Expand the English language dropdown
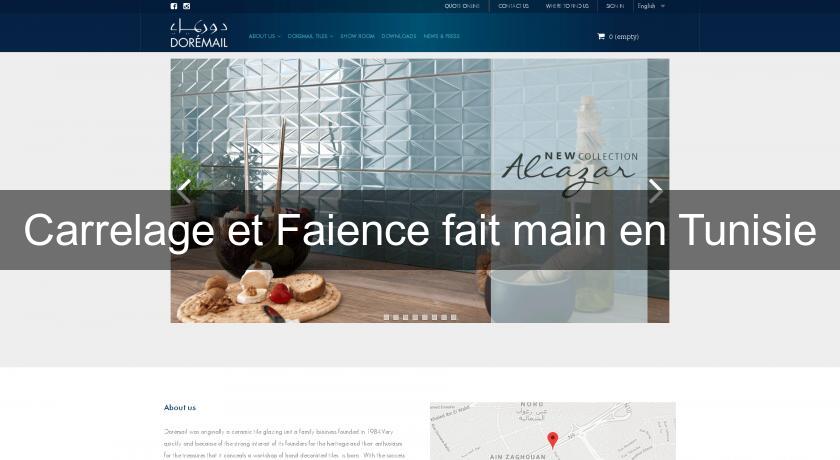This screenshot has height=460, width=840. coord(651,6)
